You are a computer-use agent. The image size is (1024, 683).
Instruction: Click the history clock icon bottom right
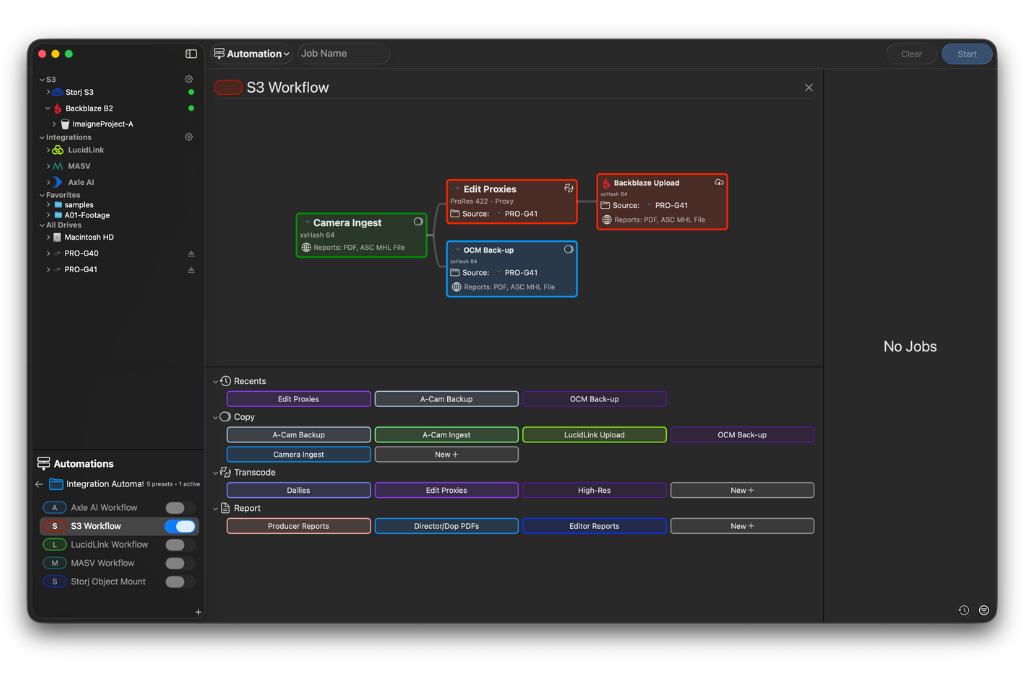point(963,609)
